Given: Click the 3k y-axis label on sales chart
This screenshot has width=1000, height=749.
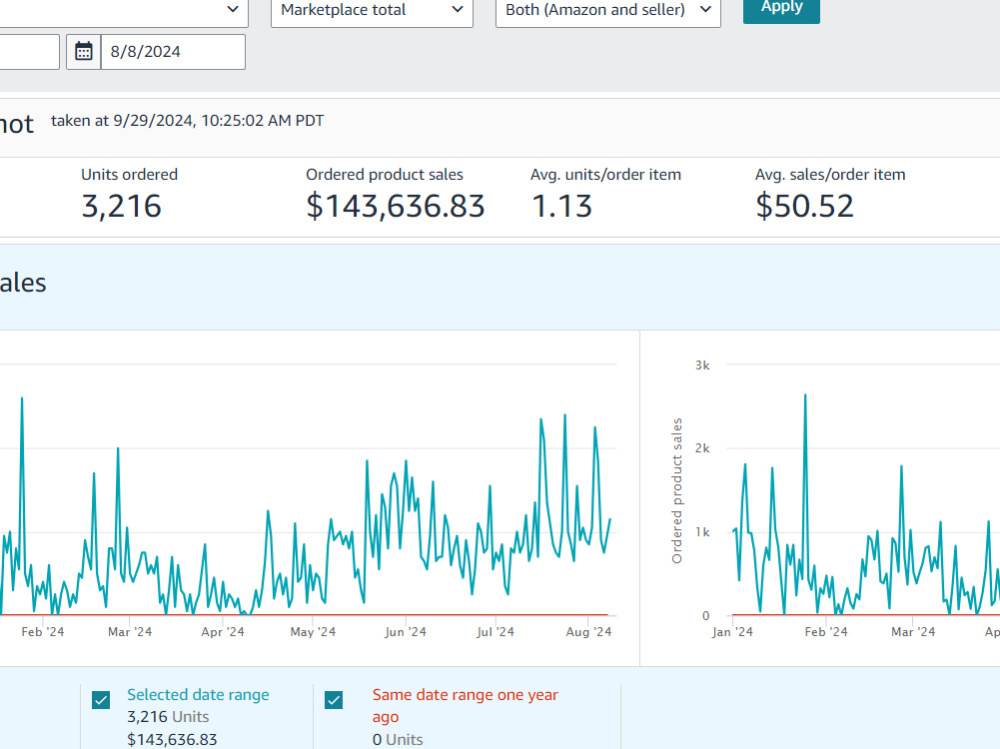Looking at the screenshot, I should pyautogui.click(x=702, y=365).
